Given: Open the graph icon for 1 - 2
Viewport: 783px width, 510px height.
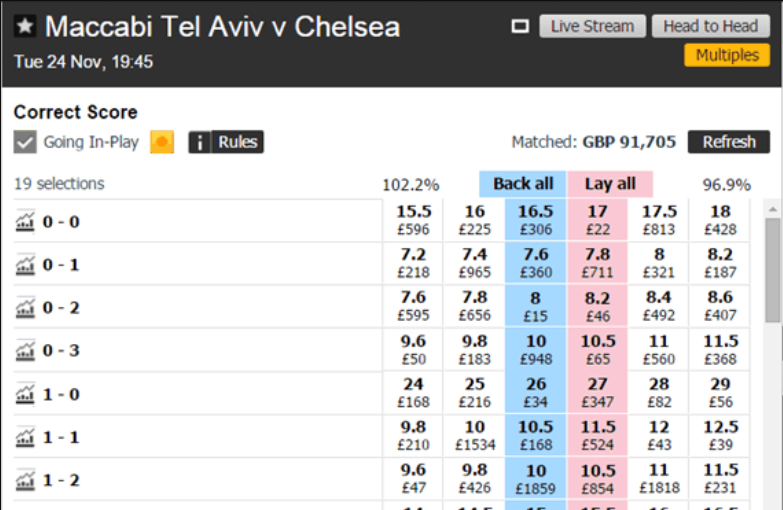Looking at the screenshot, I should tap(25, 480).
